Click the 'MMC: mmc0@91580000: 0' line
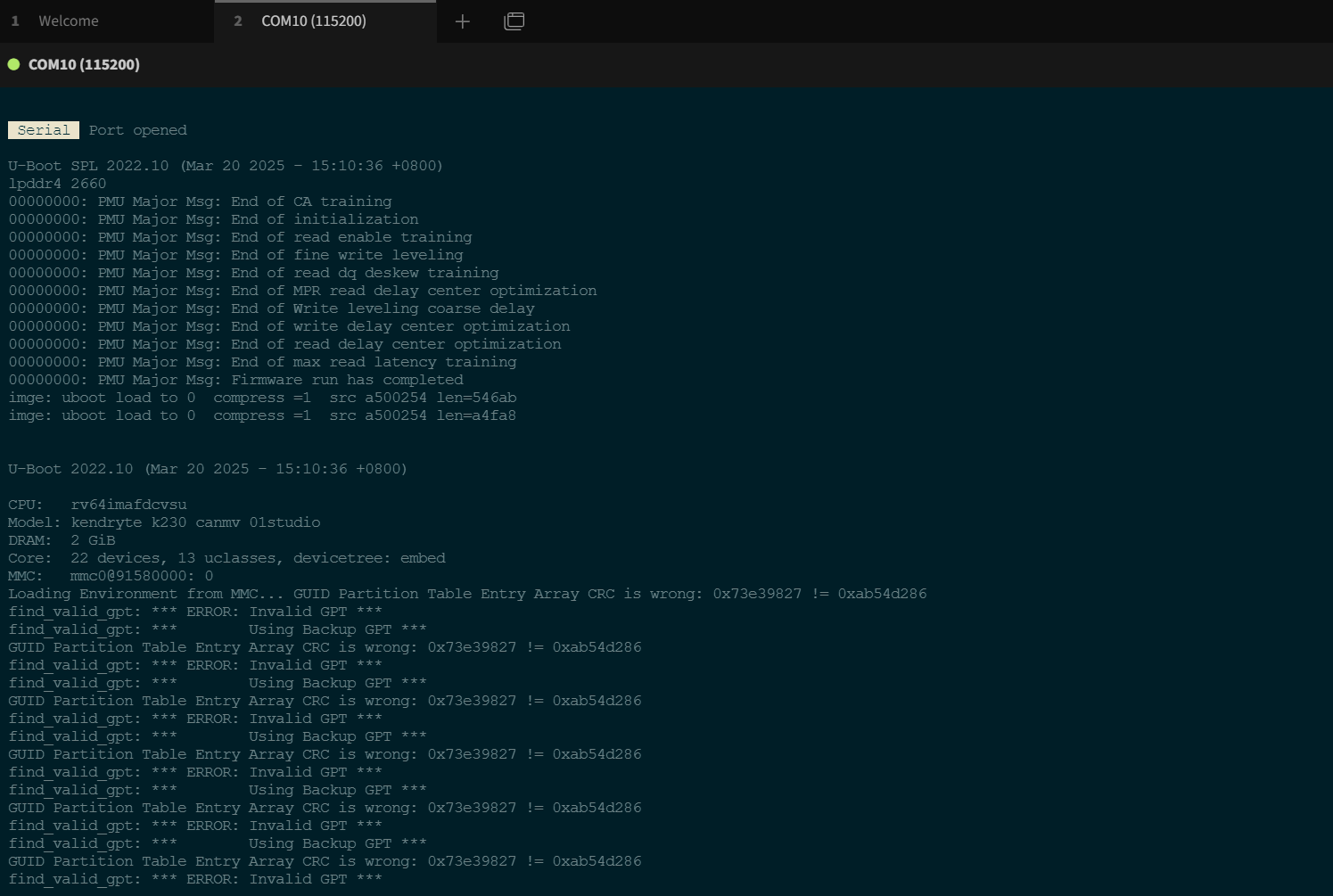Viewport: 1333px width, 896px height. [111, 576]
